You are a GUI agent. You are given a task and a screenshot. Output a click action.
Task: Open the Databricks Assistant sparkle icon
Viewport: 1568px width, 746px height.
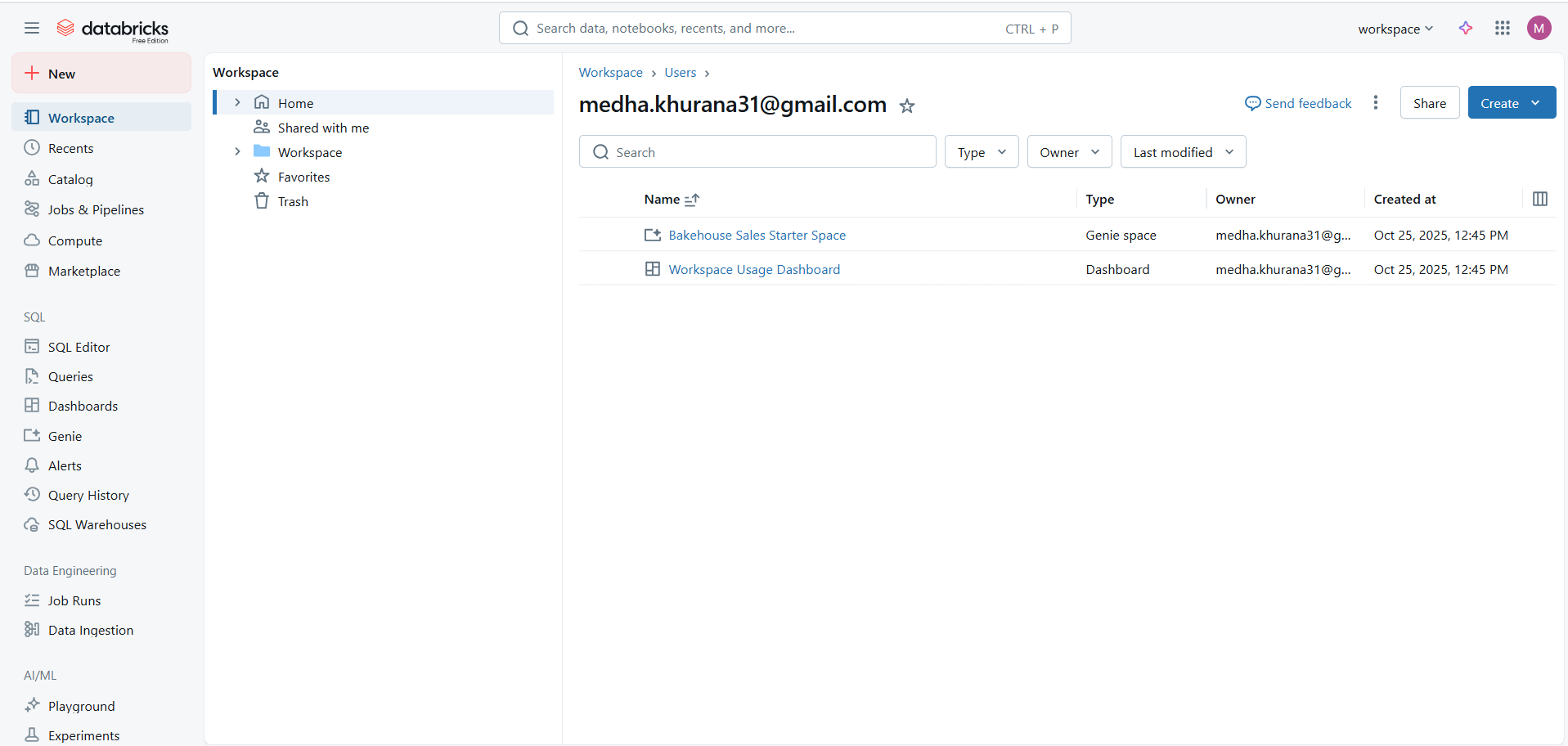pyautogui.click(x=1465, y=29)
